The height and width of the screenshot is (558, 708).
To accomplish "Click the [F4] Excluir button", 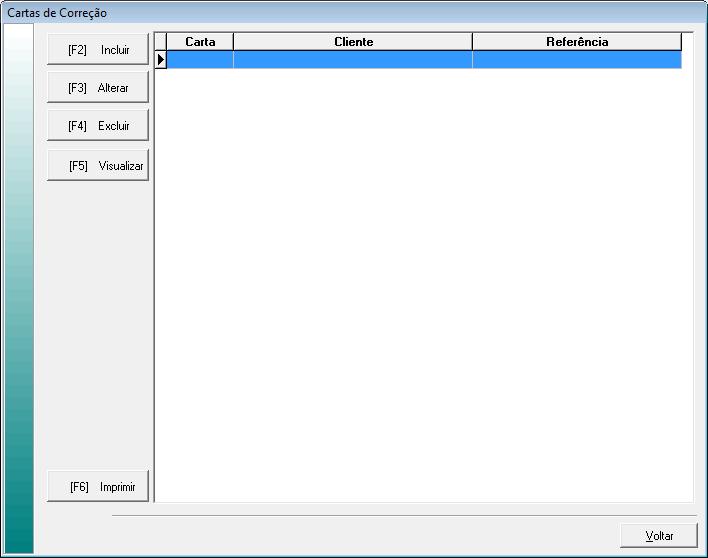I will point(98,126).
